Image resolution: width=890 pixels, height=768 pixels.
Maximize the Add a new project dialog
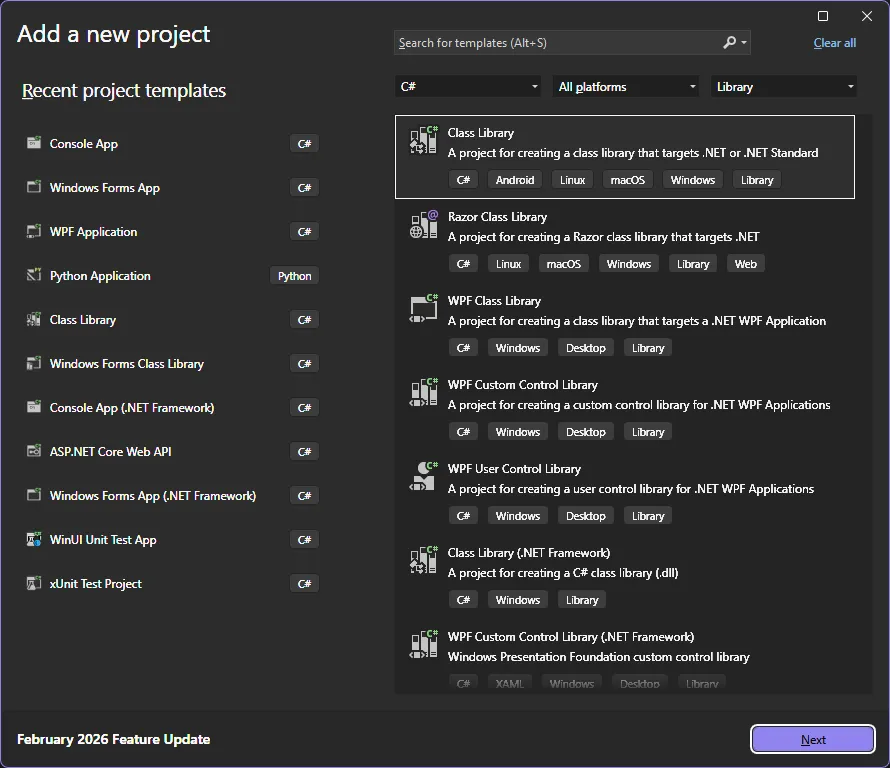tap(822, 16)
